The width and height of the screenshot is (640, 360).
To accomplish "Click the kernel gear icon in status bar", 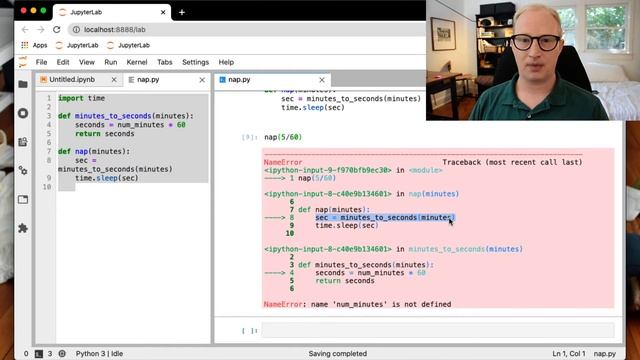I will click(62, 354).
